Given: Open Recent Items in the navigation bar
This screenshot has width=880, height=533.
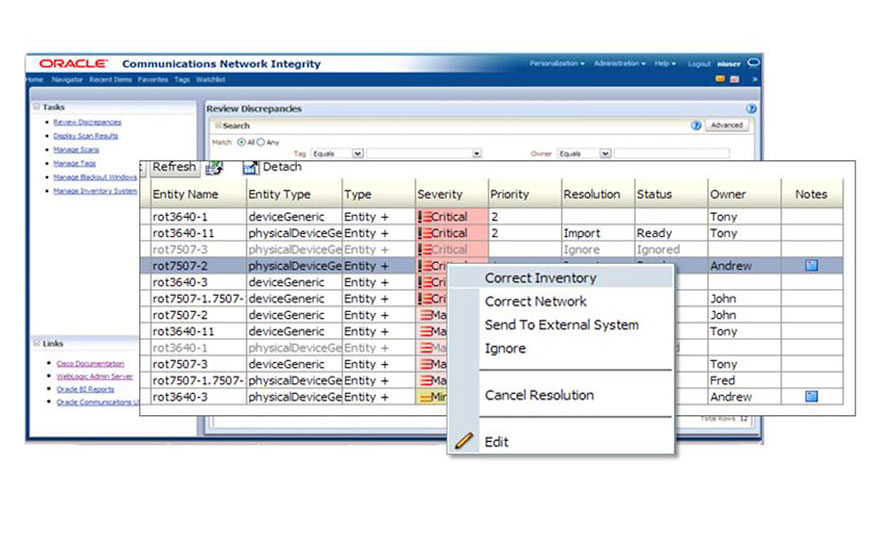Looking at the screenshot, I should click(x=110, y=80).
